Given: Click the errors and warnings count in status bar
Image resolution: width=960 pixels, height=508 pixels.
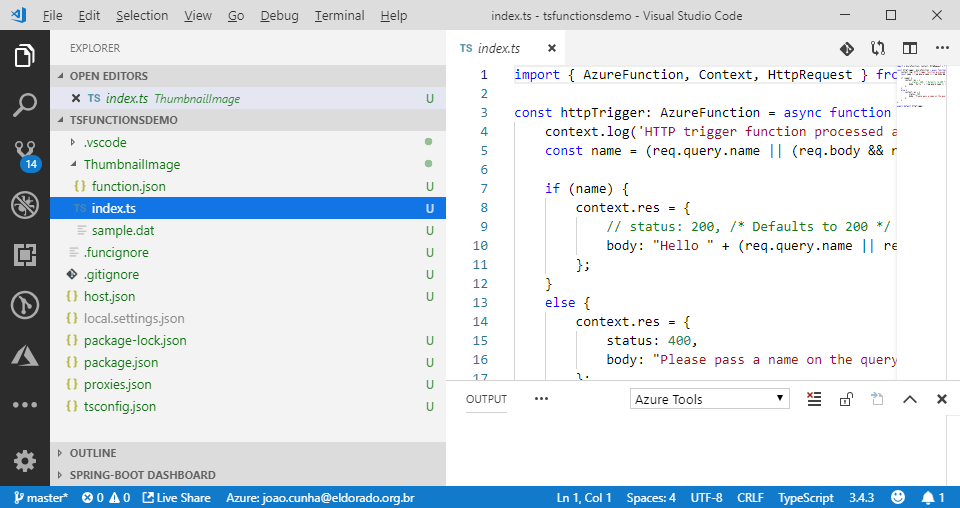Looking at the screenshot, I should [x=106, y=498].
